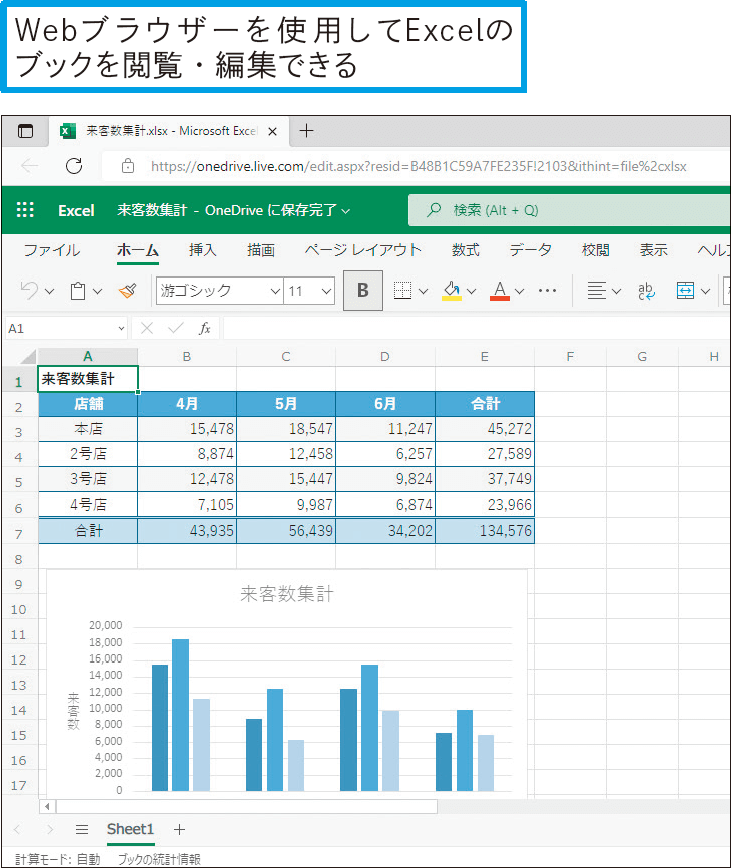Select cell containing 134,576
Image resolution: width=731 pixels, height=868 pixels.
[485, 531]
